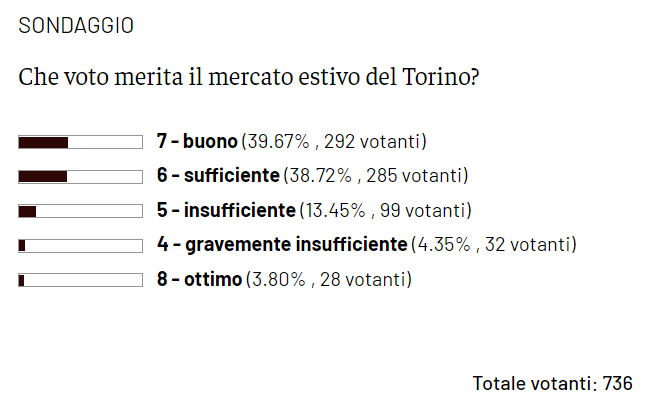
Task: Click the progress bar for 5 - insufficiente
Action: (x=80, y=211)
